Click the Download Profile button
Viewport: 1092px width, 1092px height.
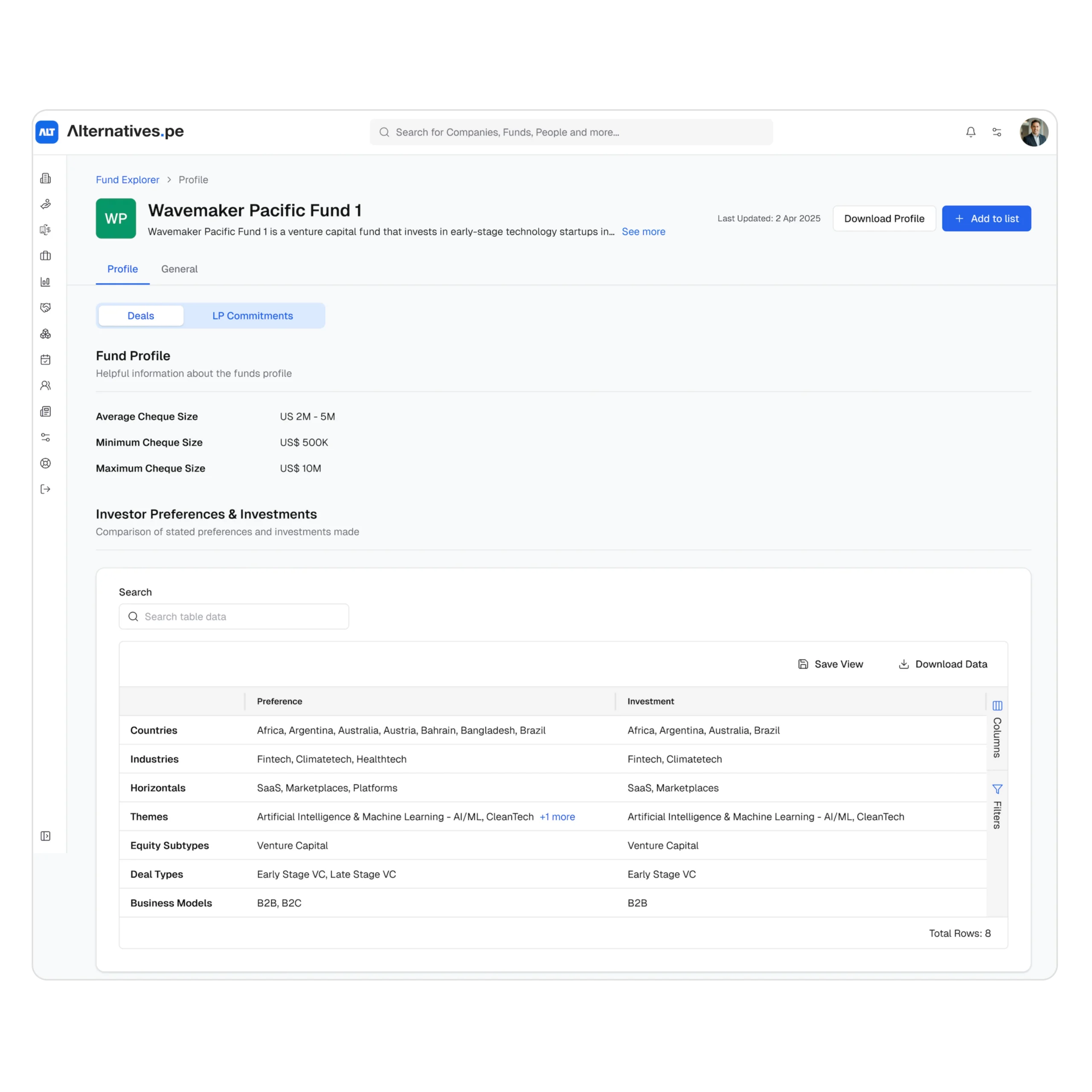(884, 219)
